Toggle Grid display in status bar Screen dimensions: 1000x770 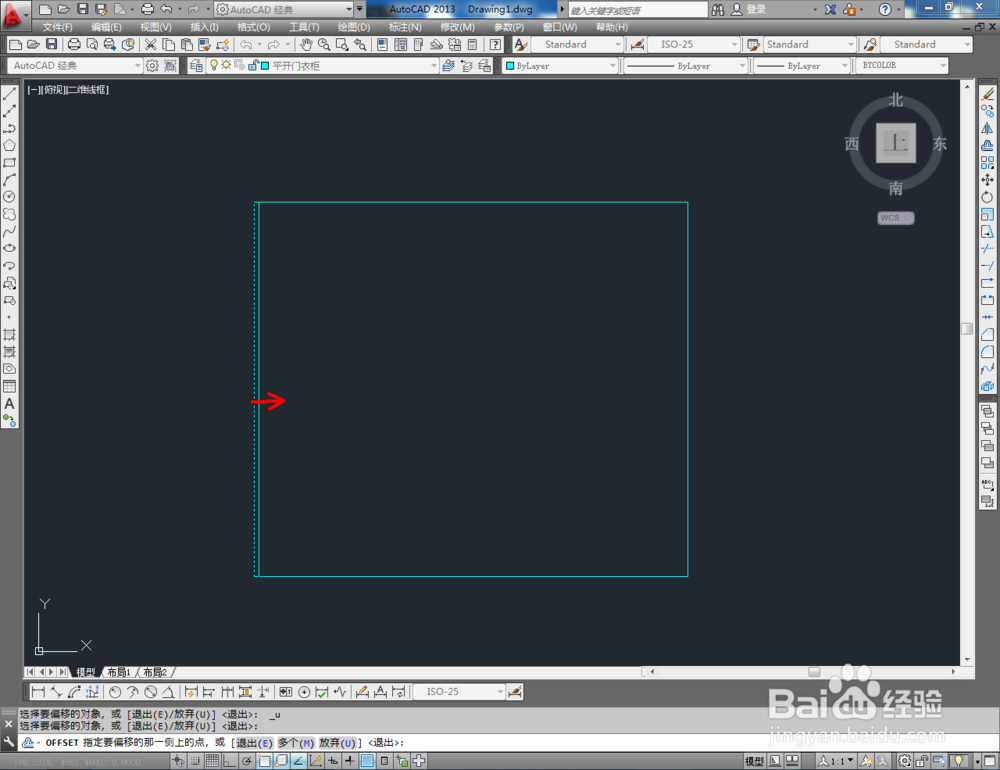click(x=212, y=760)
